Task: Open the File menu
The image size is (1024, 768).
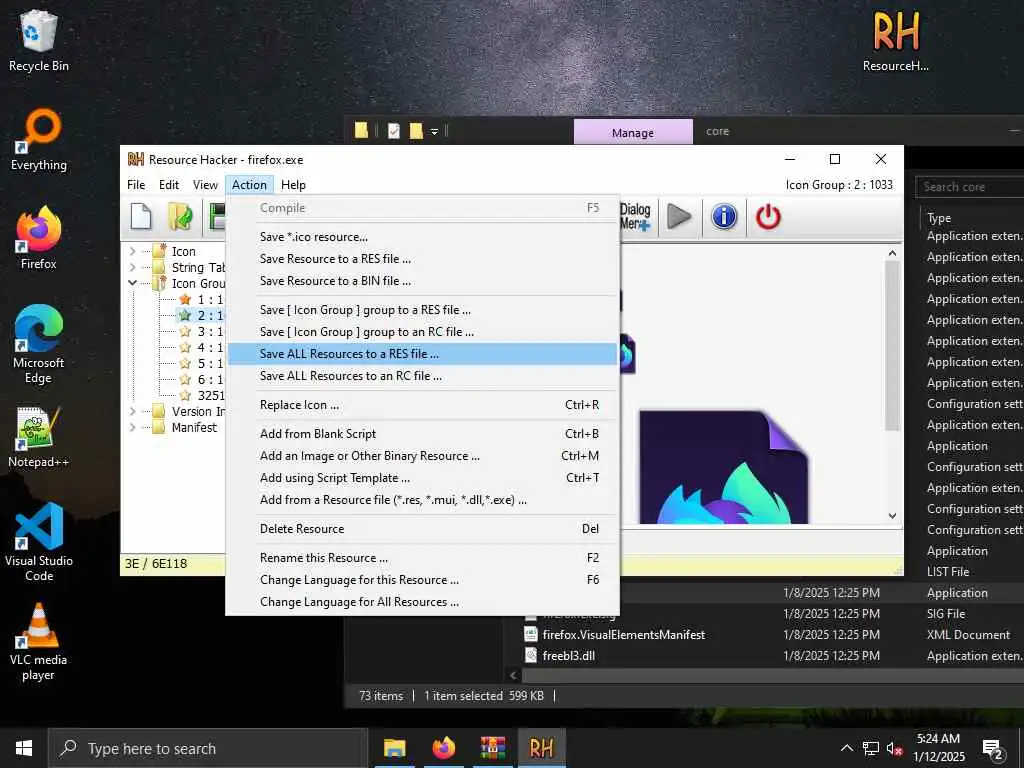Action: (136, 185)
